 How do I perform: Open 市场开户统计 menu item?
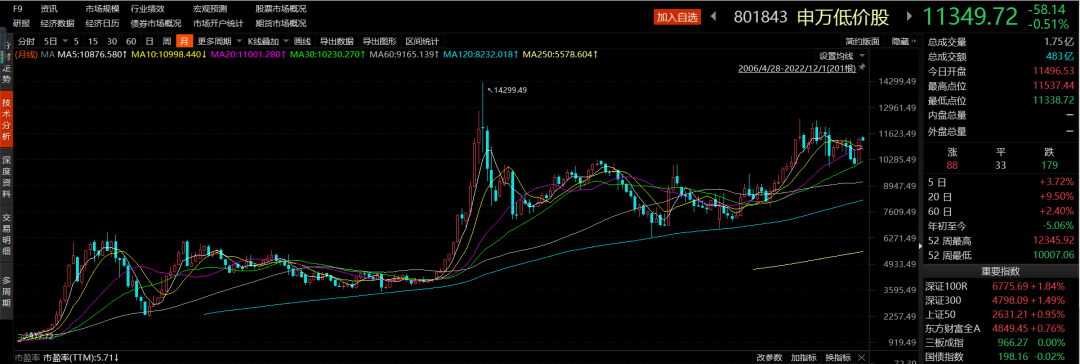pos(218,23)
